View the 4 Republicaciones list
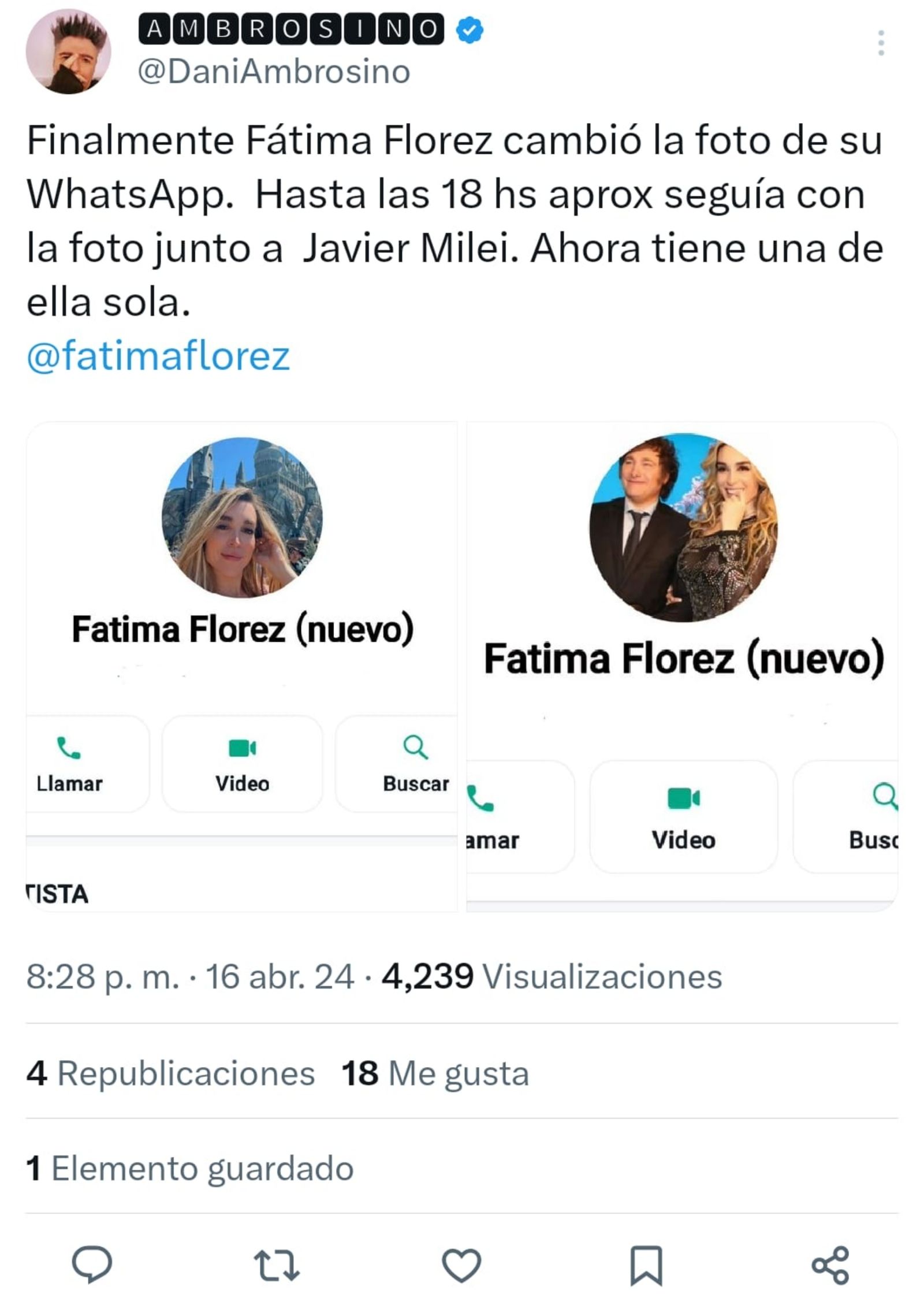The height and width of the screenshot is (1312, 924). click(x=171, y=1073)
